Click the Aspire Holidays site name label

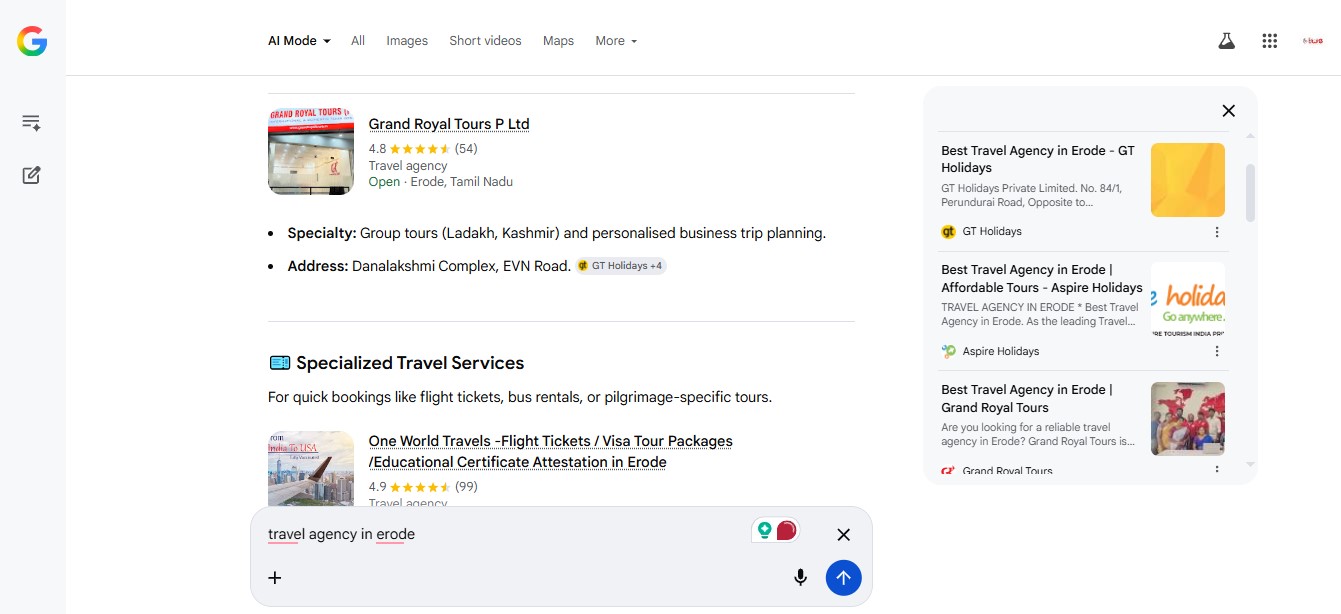(x=1001, y=351)
